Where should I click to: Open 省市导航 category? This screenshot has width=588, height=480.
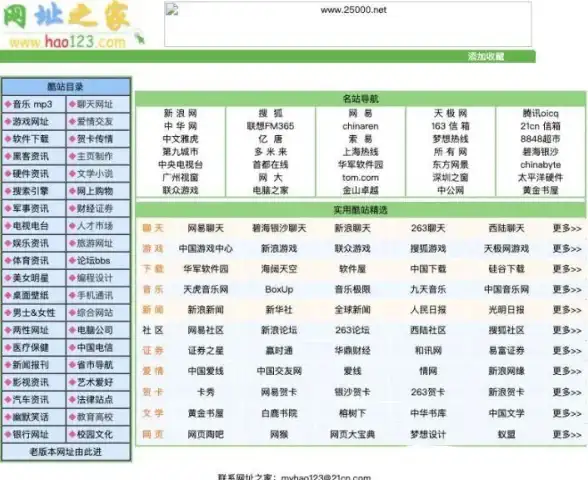coord(94,365)
